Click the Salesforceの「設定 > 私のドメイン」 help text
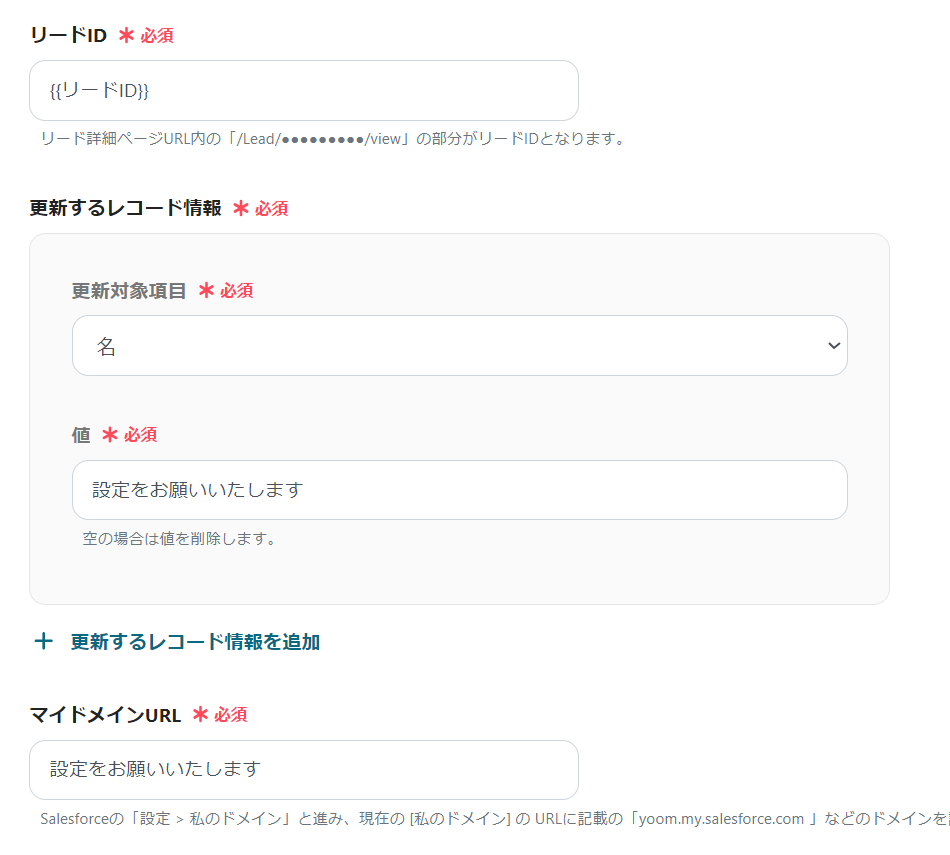The image size is (950, 855). (x=494, y=819)
